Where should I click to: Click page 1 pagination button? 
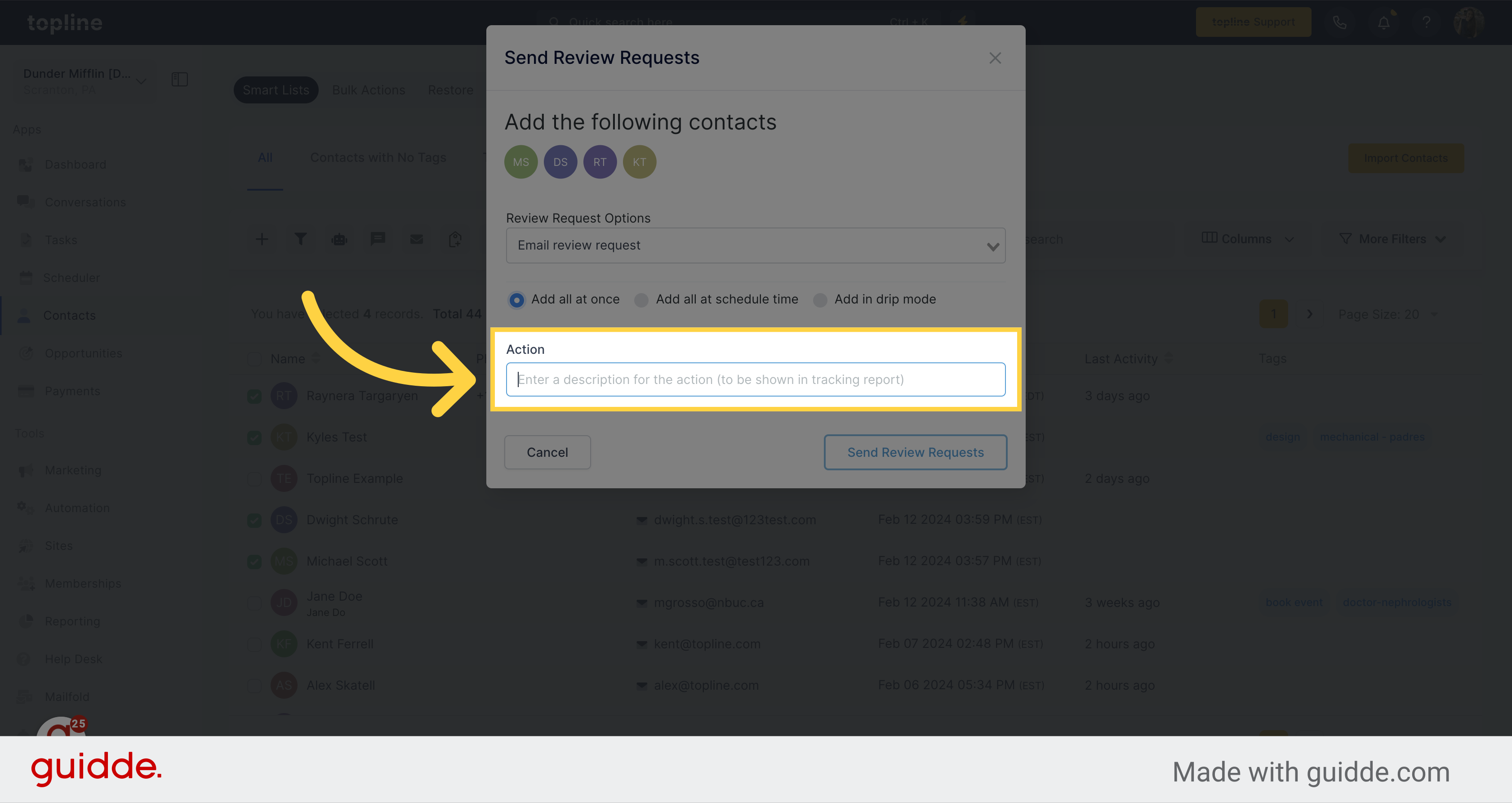(1274, 314)
